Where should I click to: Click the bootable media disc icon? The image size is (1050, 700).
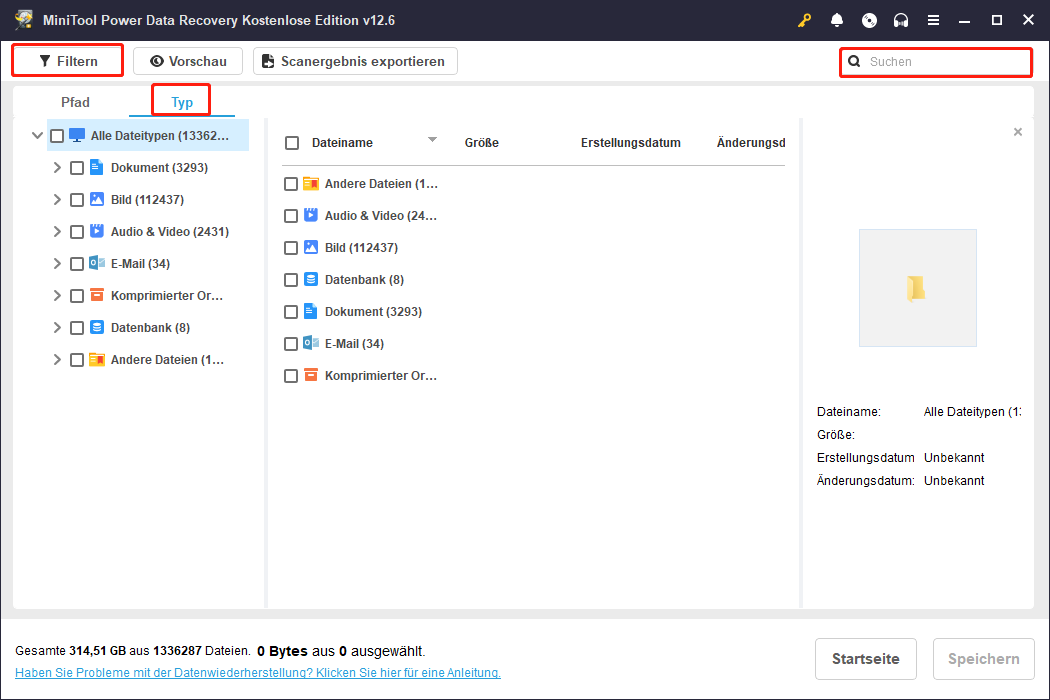click(869, 20)
